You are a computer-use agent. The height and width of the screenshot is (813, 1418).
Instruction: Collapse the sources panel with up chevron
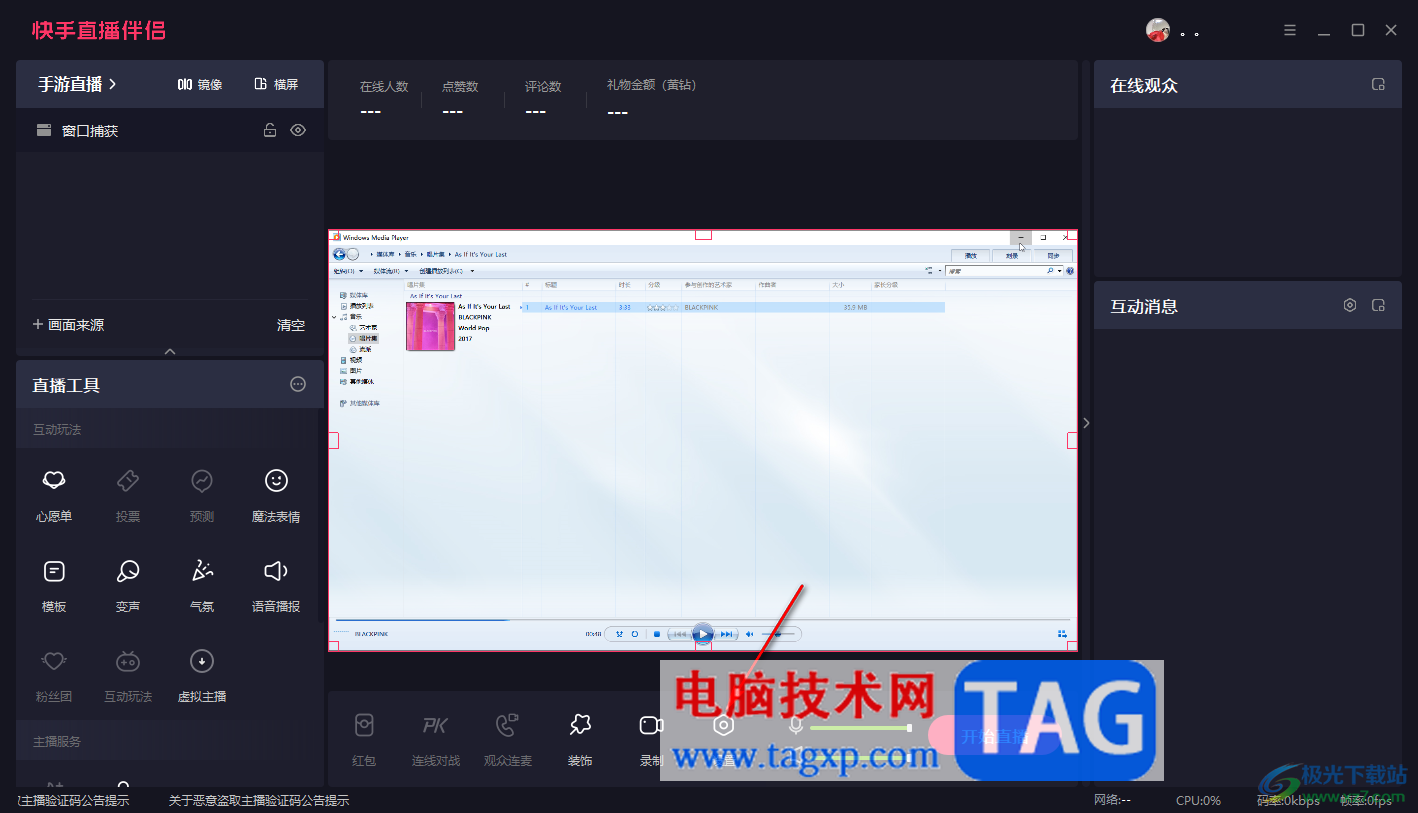pyautogui.click(x=170, y=351)
